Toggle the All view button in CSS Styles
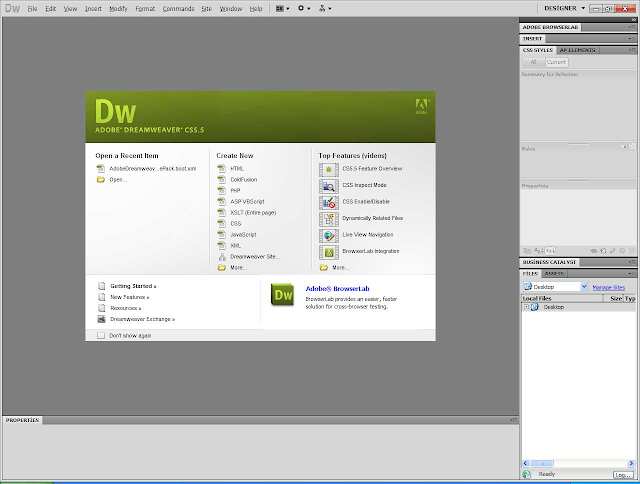The height and width of the screenshot is (484, 640). (x=533, y=62)
